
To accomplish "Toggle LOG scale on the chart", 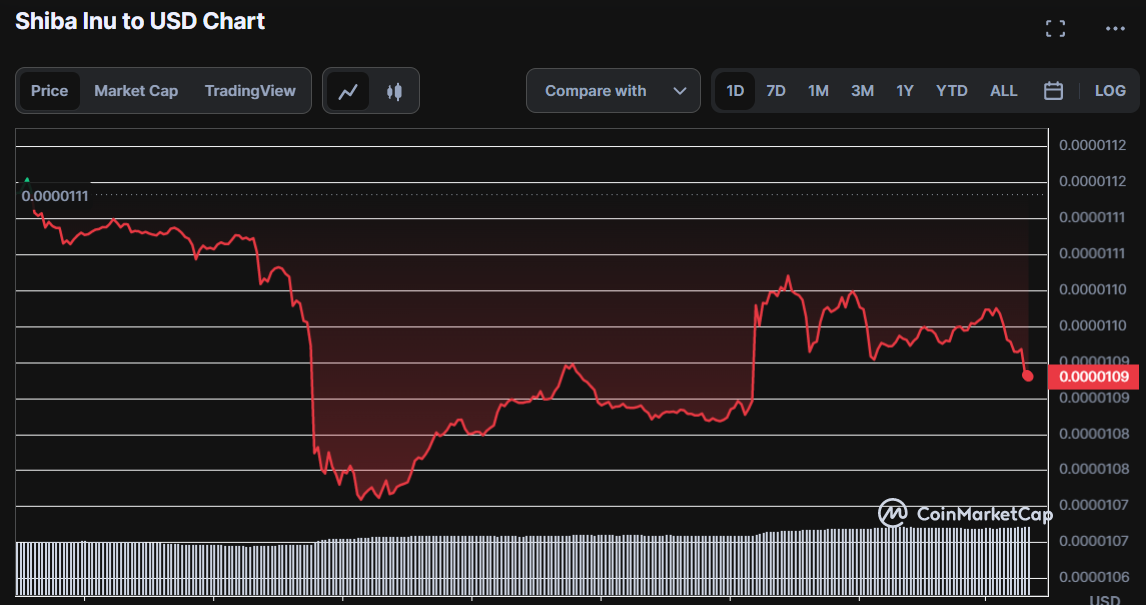I will point(1110,91).
